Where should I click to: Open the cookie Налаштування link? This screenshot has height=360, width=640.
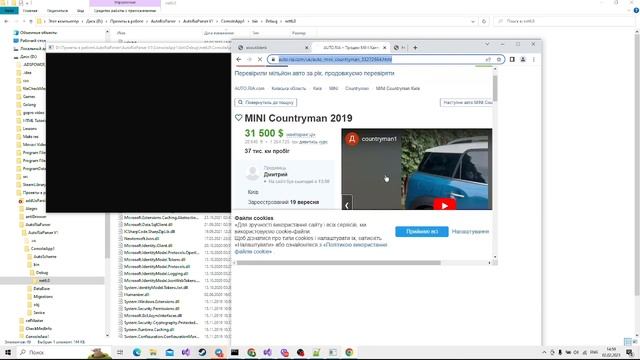(470, 231)
